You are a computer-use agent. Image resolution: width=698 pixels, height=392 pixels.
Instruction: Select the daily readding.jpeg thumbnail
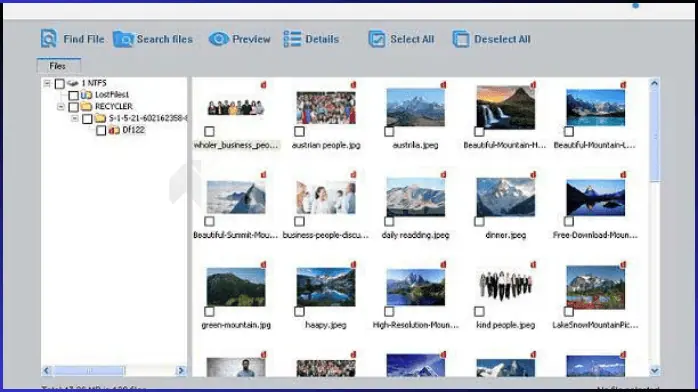(x=415, y=197)
